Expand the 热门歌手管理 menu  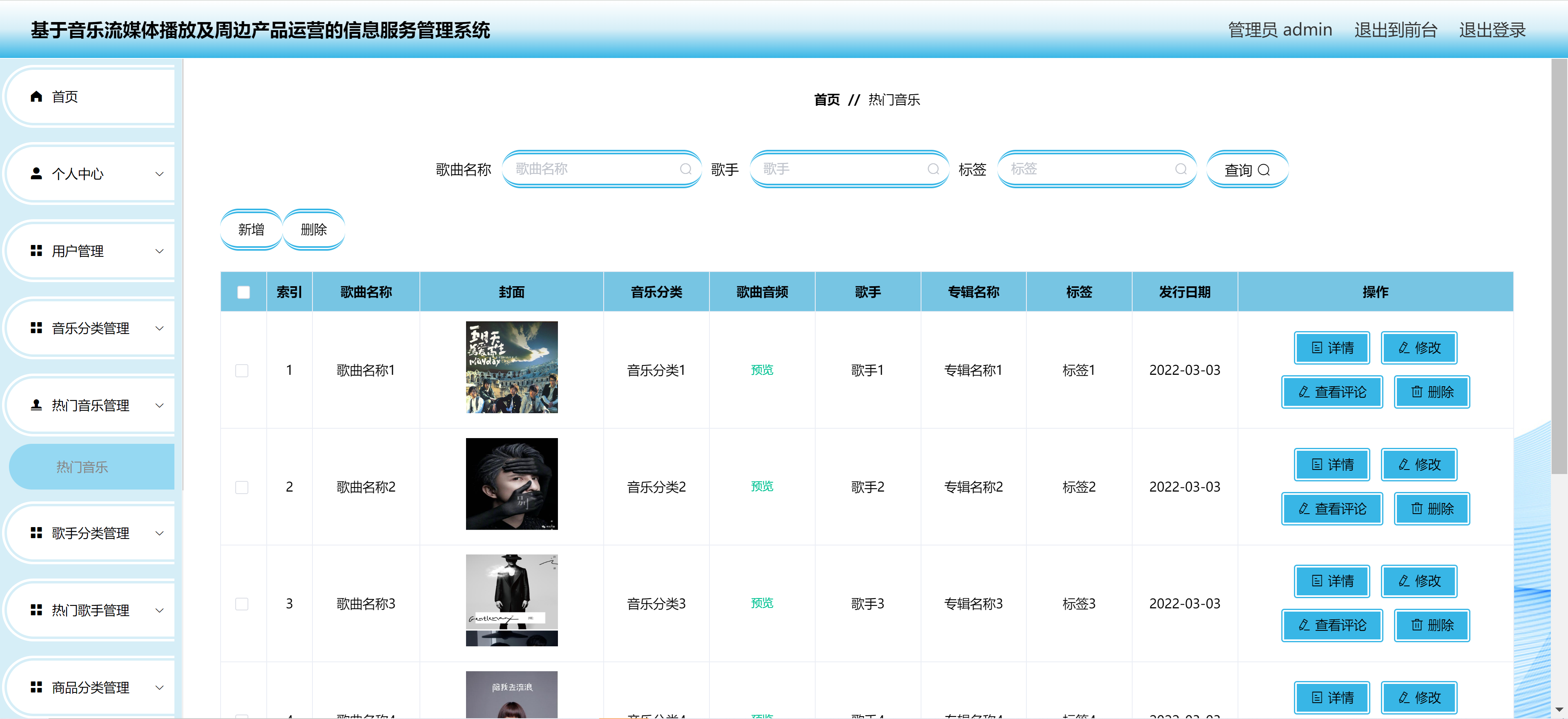pyautogui.click(x=159, y=610)
